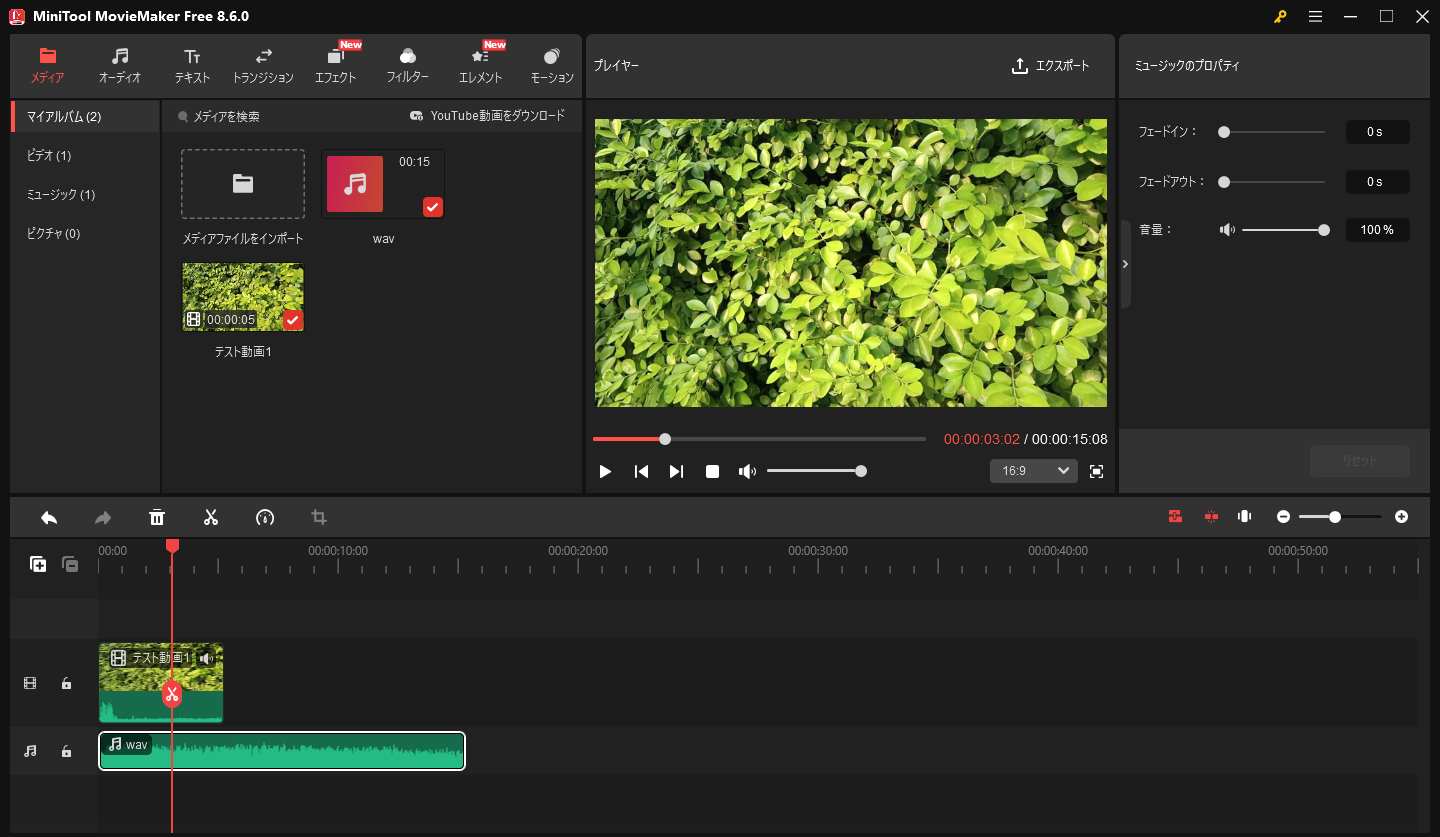The width and height of the screenshot is (1440, 837).
Task: Delete selected clip with trash icon
Action: click(x=157, y=517)
